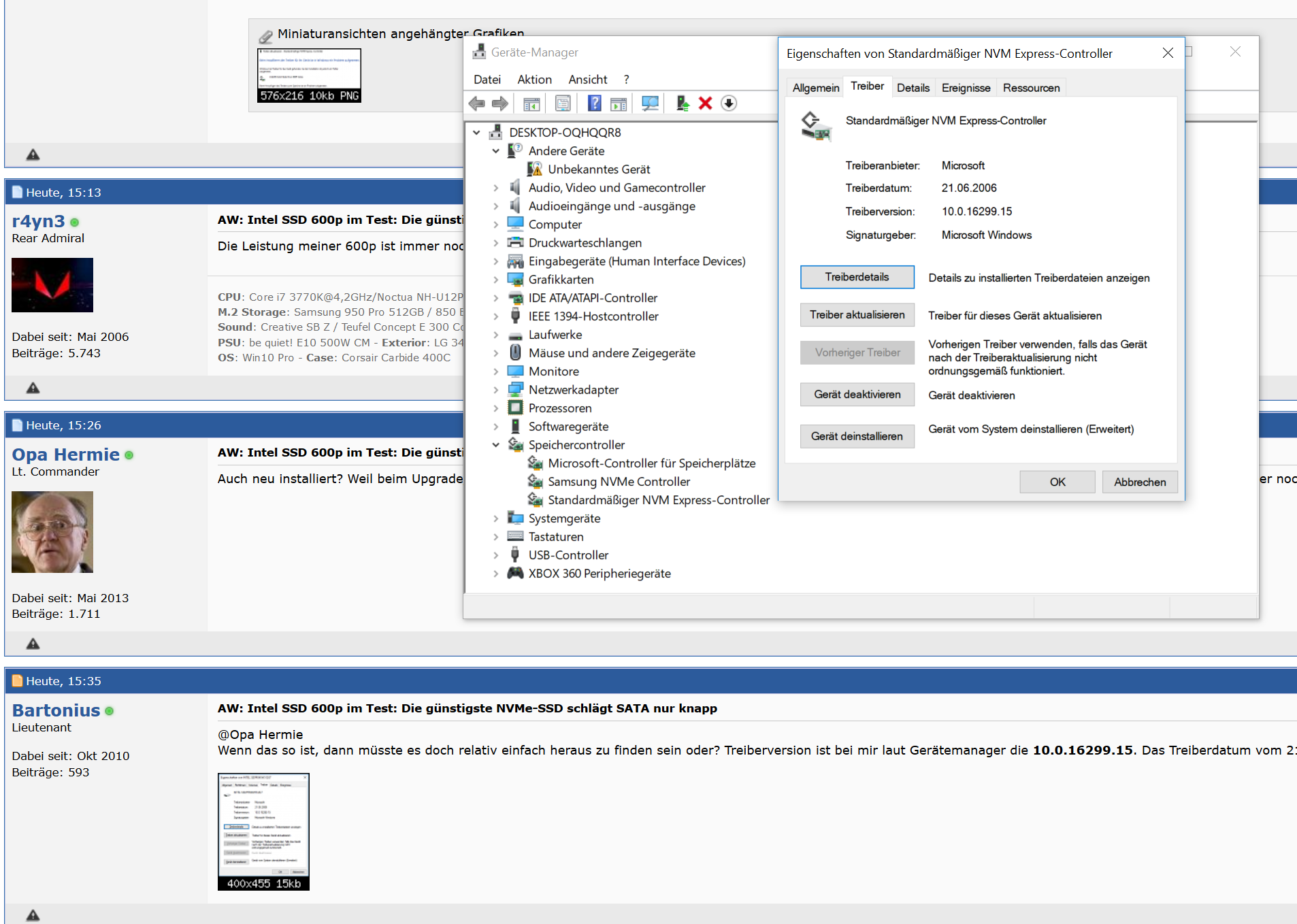Switch to the Ressourcen tab

[1031, 88]
